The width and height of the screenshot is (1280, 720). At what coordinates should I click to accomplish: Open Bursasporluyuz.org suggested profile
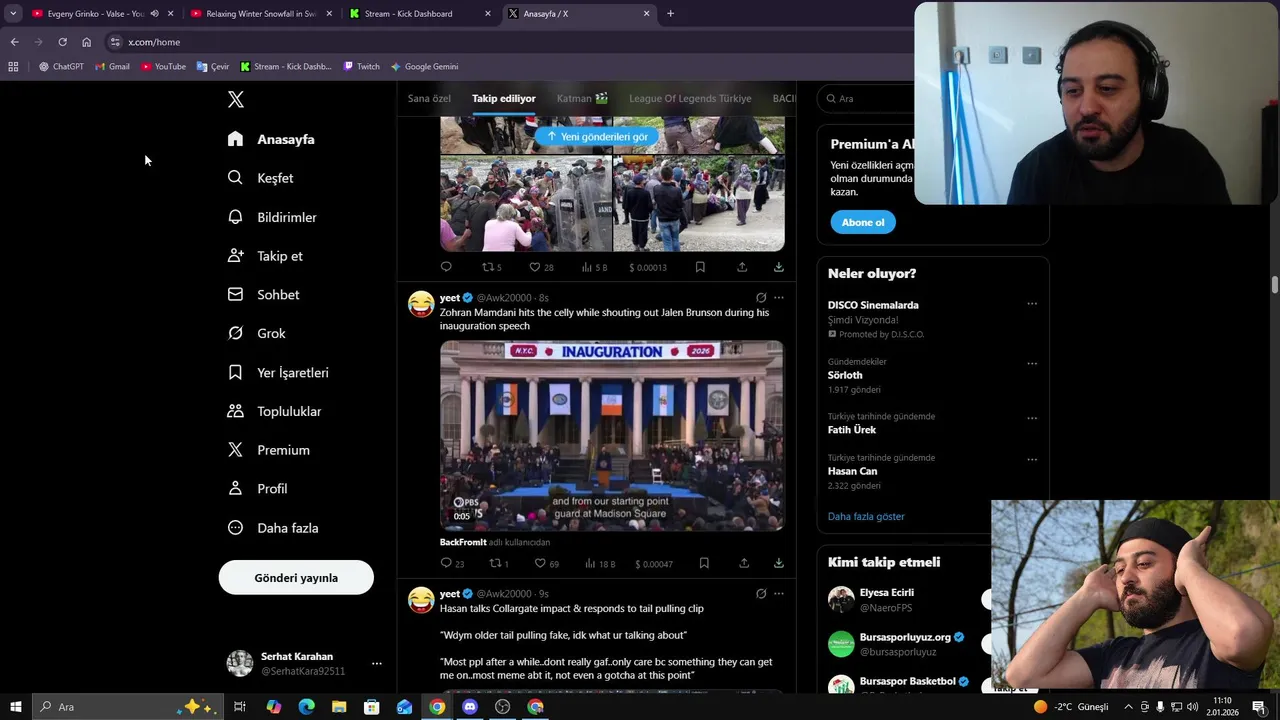tap(905, 637)
